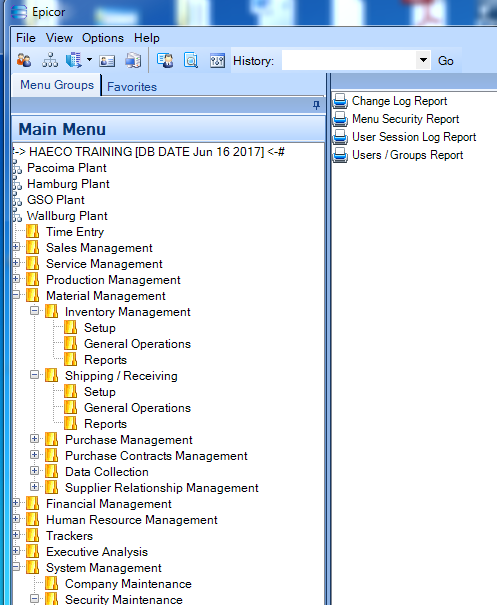The height and width of the screenshot is (605, 497).
Task: Click the building change-company toolbar icon
Action: [x=74, y=61]
